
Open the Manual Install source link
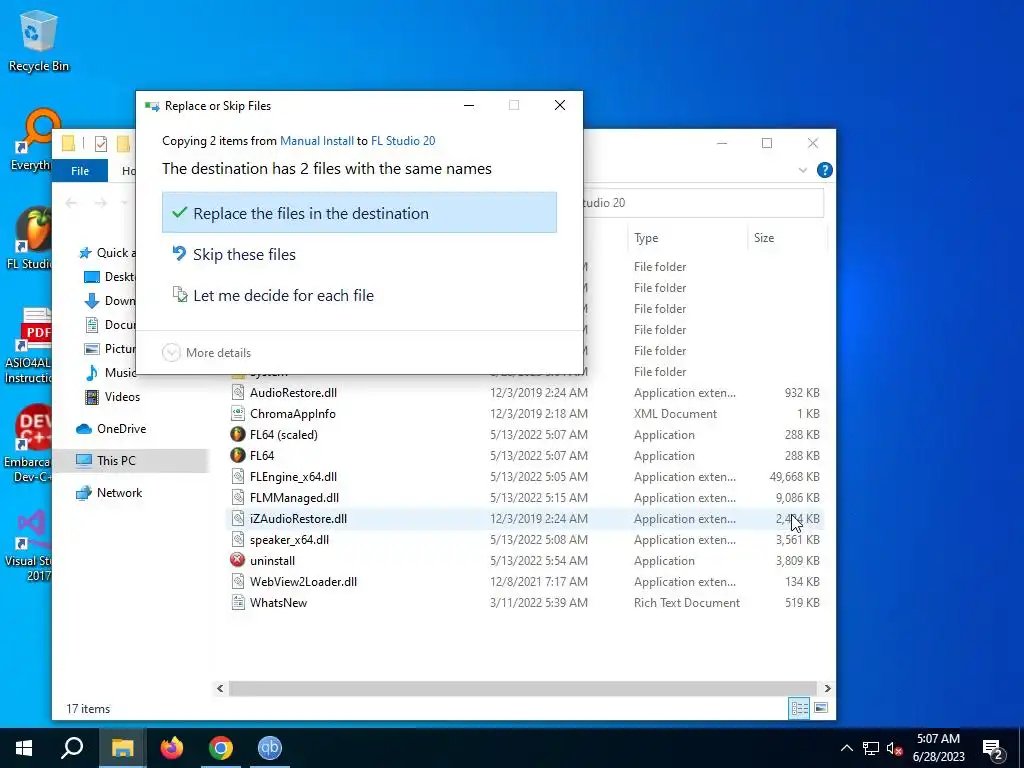coord(317,140)
